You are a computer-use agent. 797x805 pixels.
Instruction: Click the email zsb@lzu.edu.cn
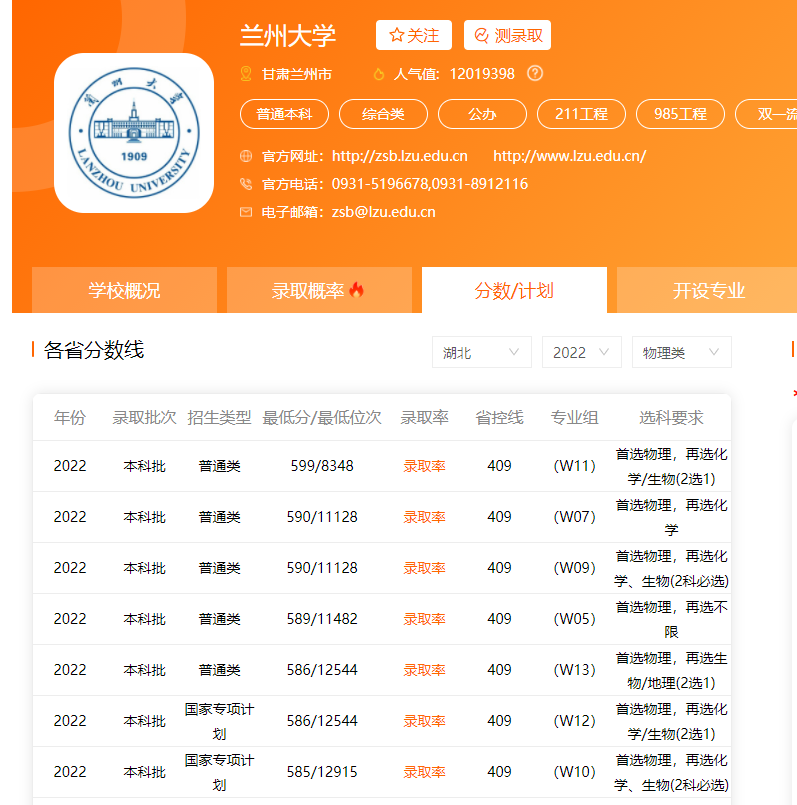click(384, 212)
